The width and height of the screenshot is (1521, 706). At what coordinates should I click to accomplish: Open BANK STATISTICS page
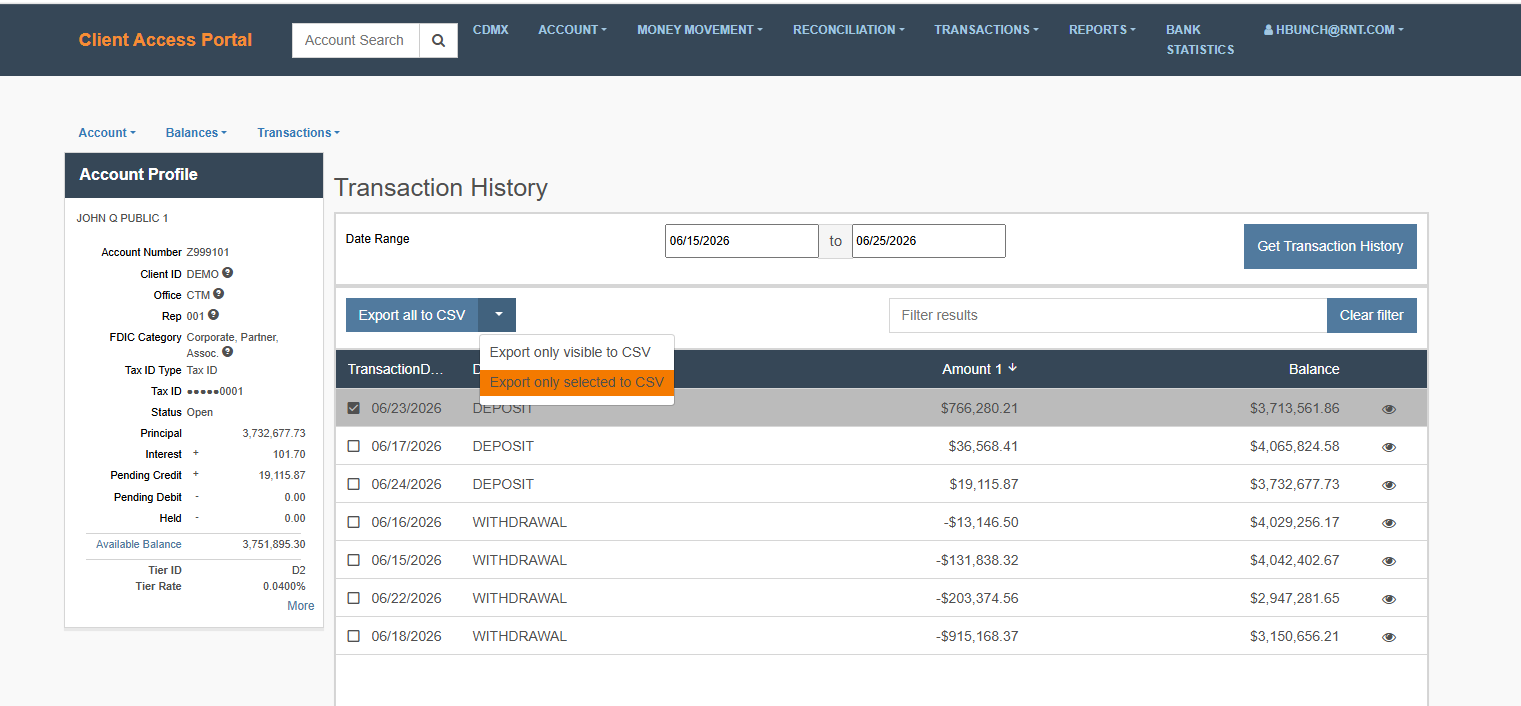(x=1200, y=40)
